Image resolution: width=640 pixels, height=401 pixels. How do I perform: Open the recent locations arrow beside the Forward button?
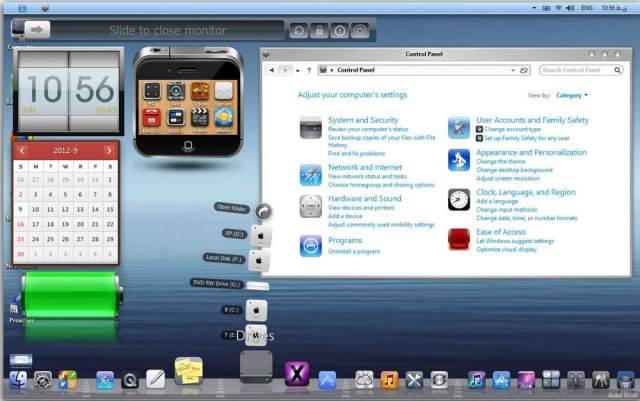pyautogui.click(x=298, y=71)
